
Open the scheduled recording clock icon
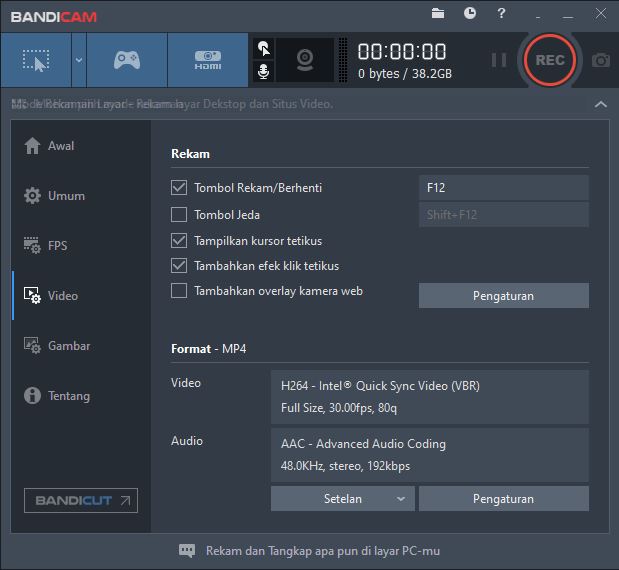469,13
